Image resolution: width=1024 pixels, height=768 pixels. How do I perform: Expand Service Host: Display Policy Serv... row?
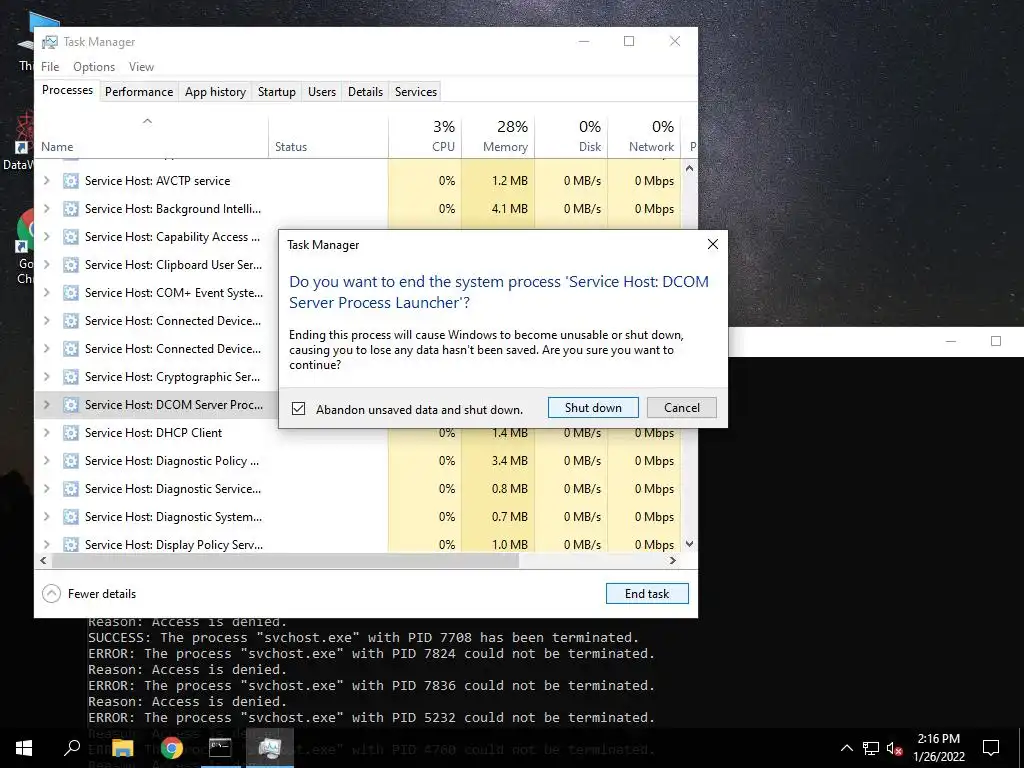(46, 545)
